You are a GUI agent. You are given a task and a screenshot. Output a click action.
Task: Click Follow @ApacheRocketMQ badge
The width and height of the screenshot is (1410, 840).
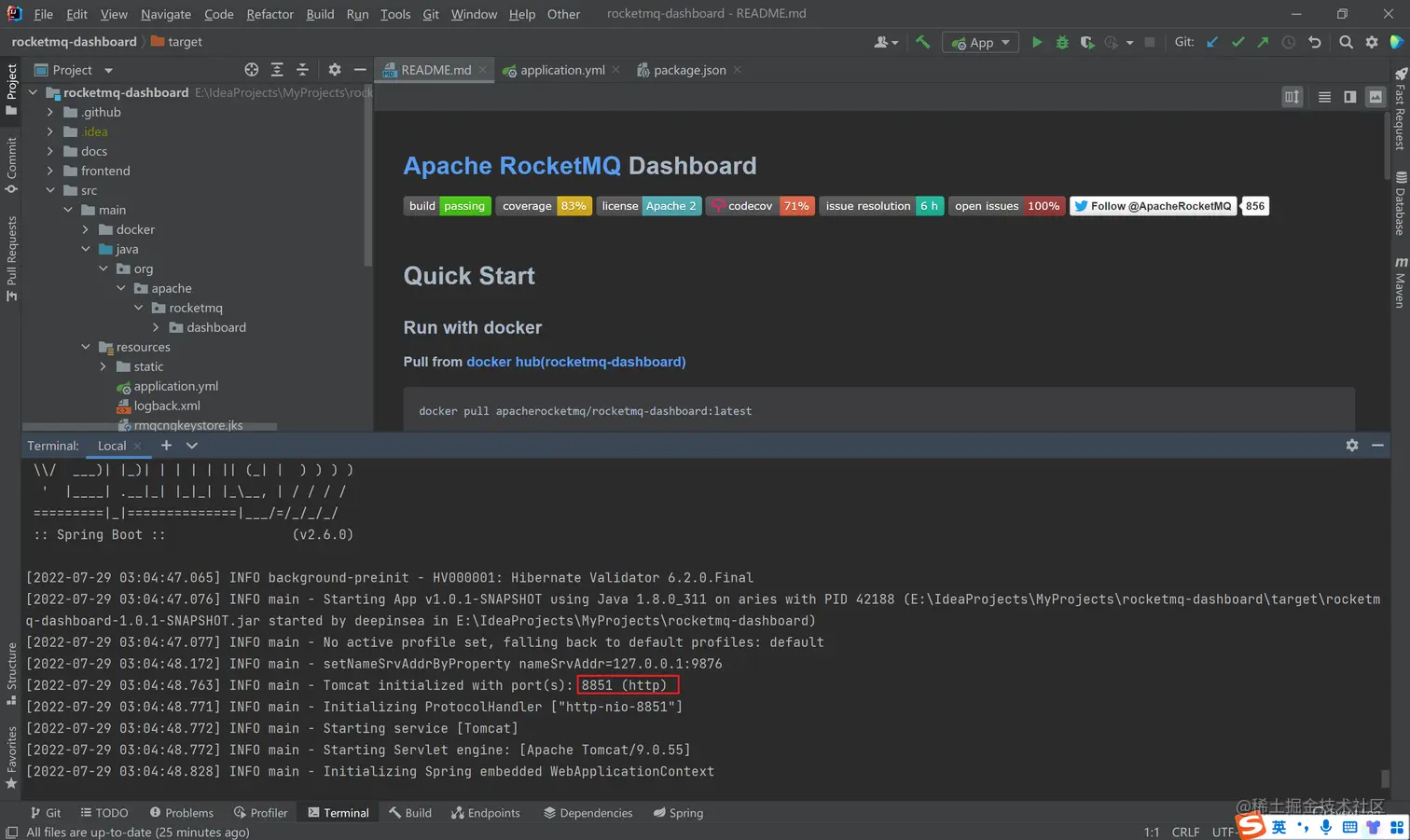[x=1154, y=206]
